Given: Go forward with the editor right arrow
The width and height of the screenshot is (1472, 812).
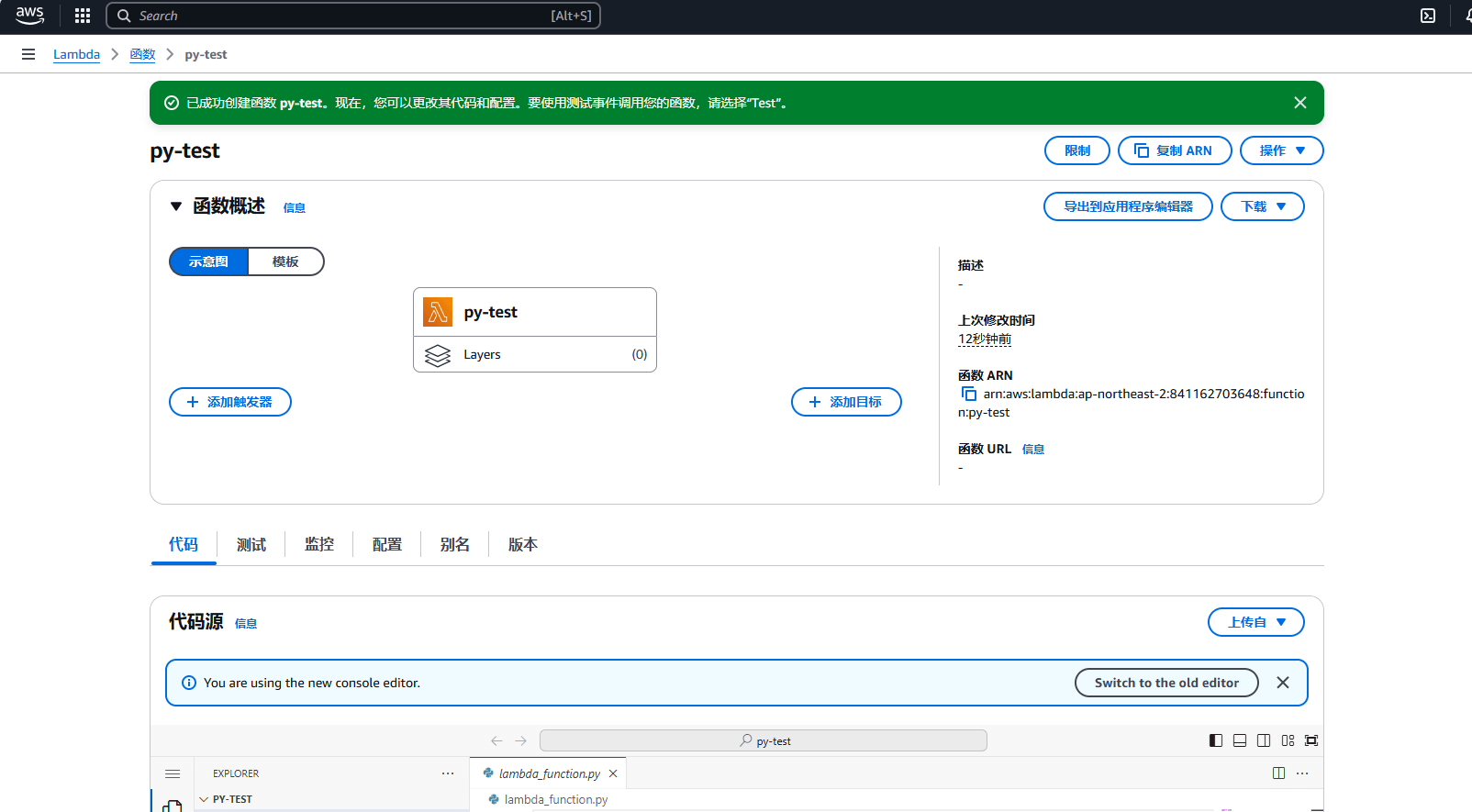Looking at the screenshot, I should [x=521, y=740].
